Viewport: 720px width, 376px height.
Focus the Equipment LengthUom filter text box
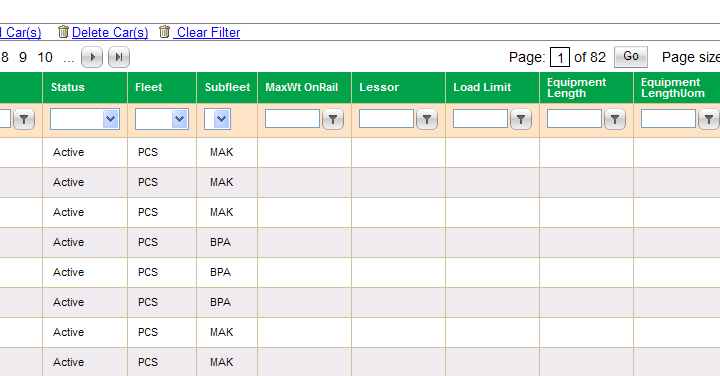tap(668, 118)
